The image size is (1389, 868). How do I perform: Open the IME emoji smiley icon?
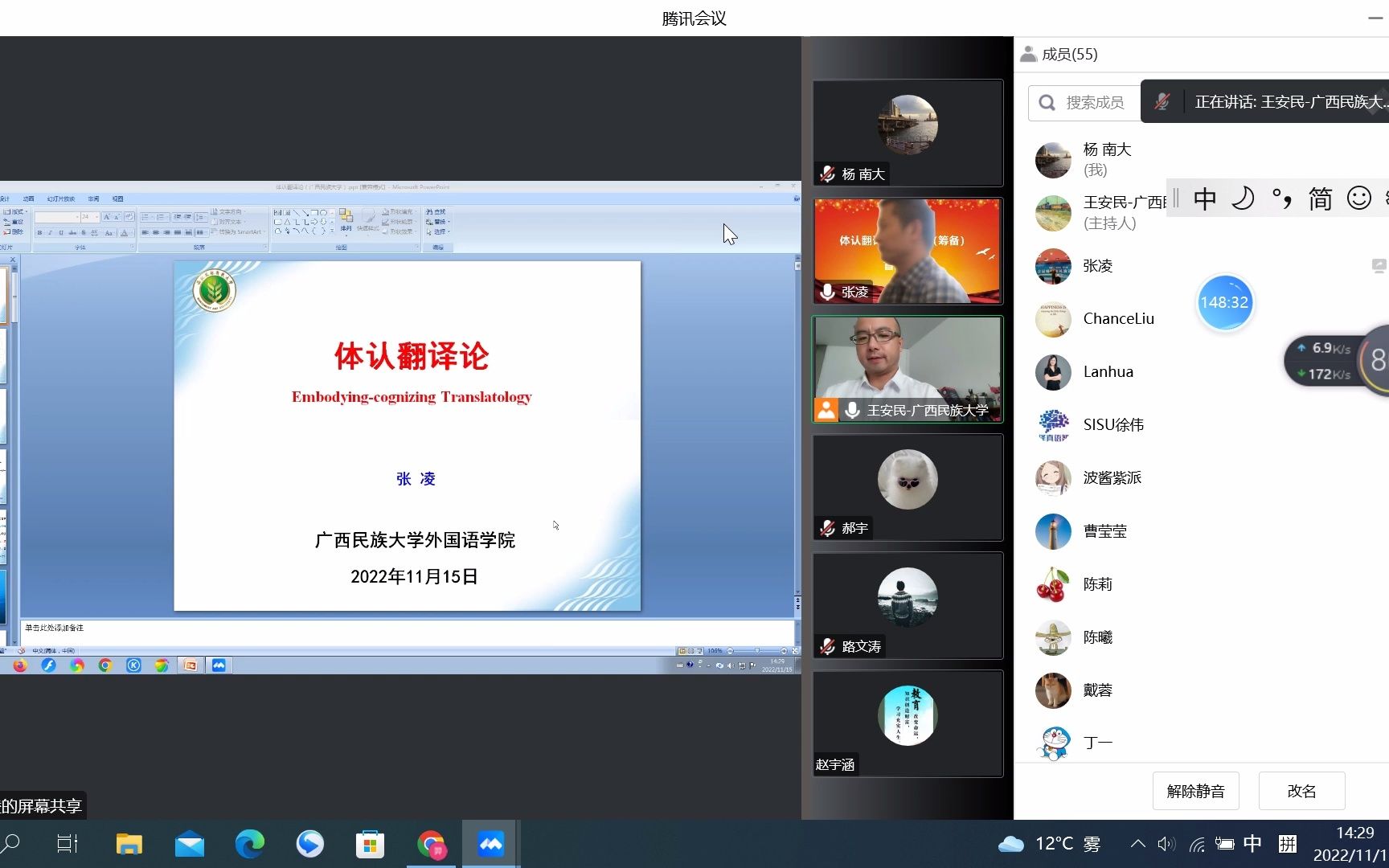point(1359,199)
